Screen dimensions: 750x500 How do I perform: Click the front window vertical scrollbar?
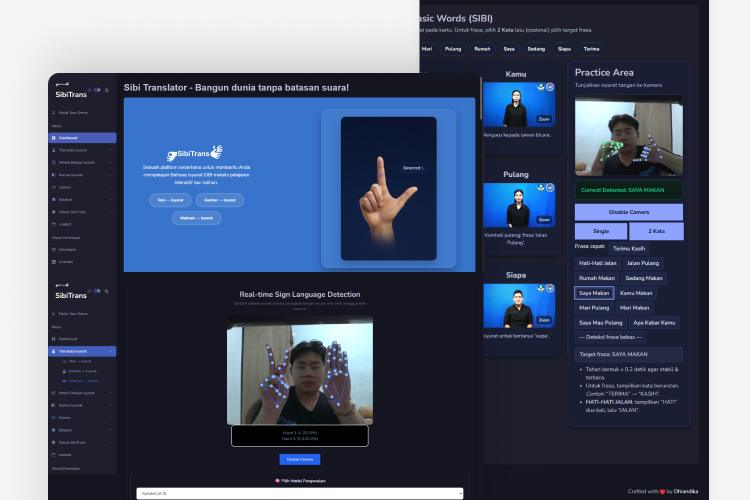coord(480,98)
